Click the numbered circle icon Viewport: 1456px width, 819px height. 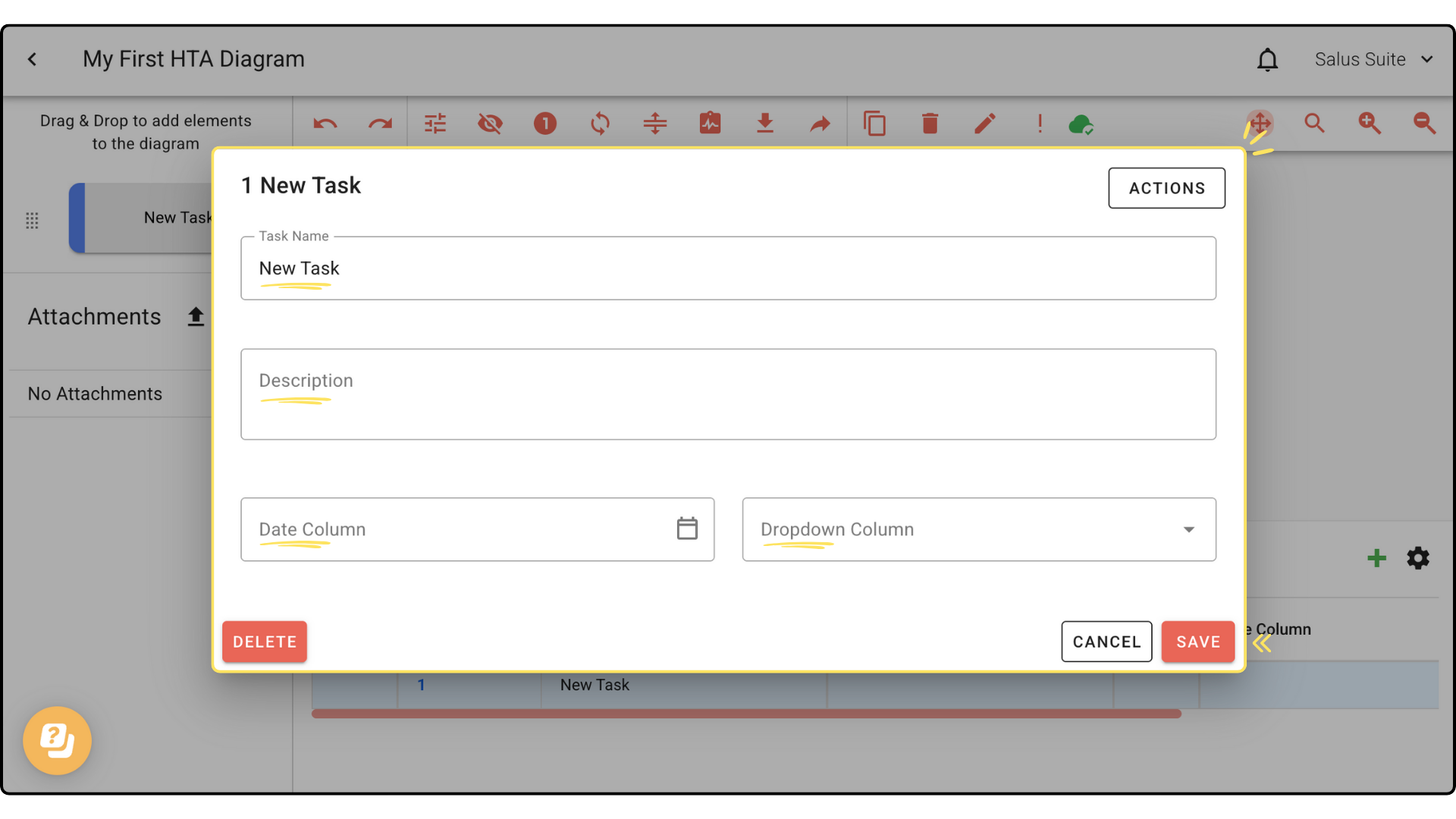545,124
